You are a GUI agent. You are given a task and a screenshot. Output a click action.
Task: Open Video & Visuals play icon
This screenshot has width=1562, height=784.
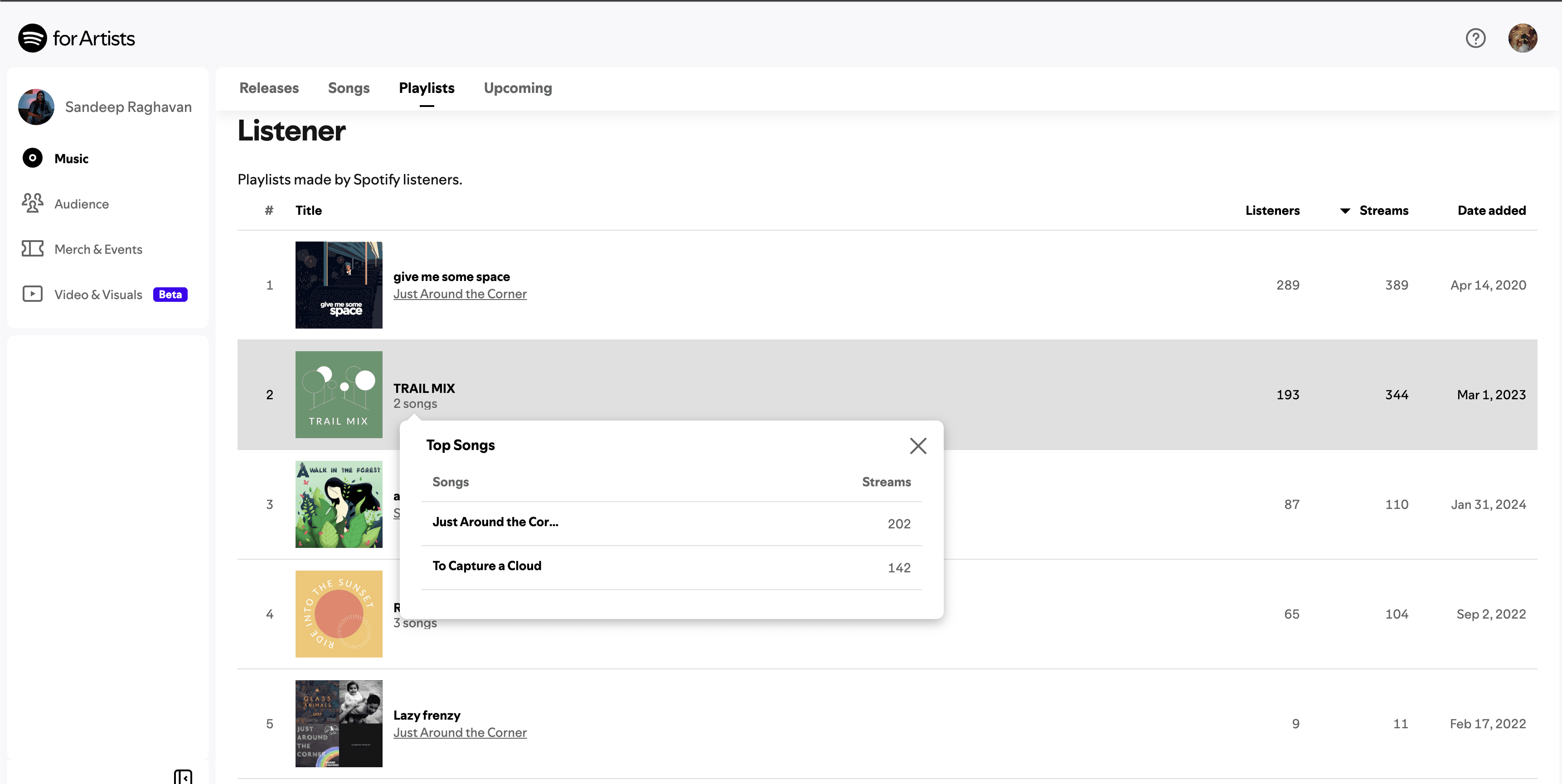click(32, 294)
